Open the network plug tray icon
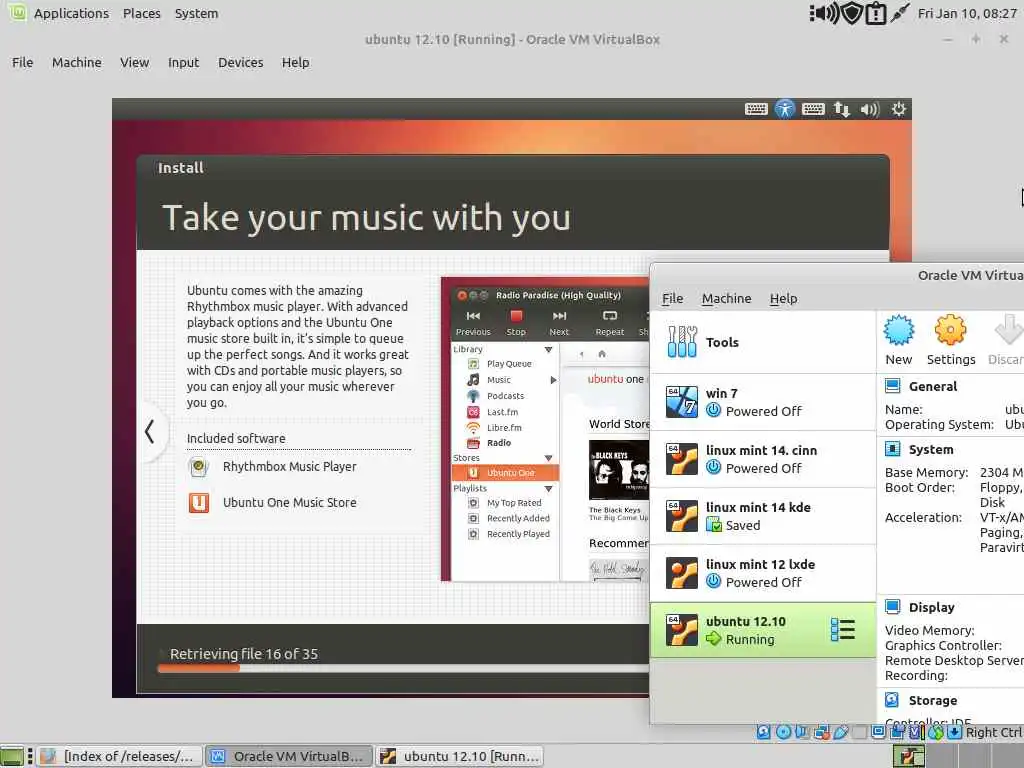 899,12
